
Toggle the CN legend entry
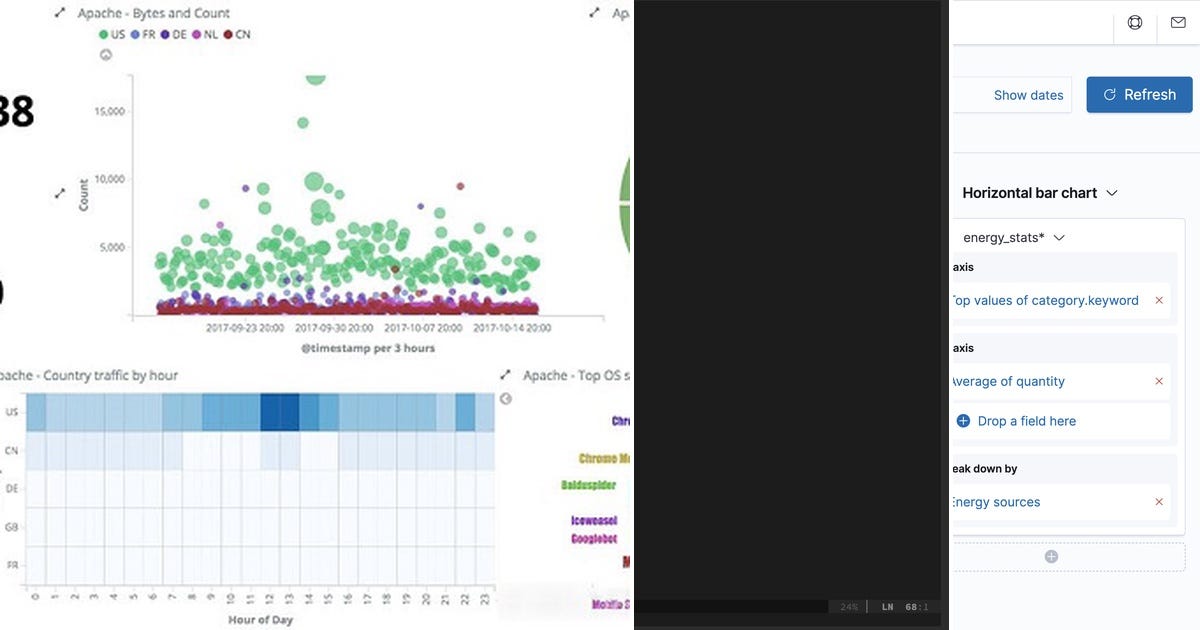pos(234,33)
